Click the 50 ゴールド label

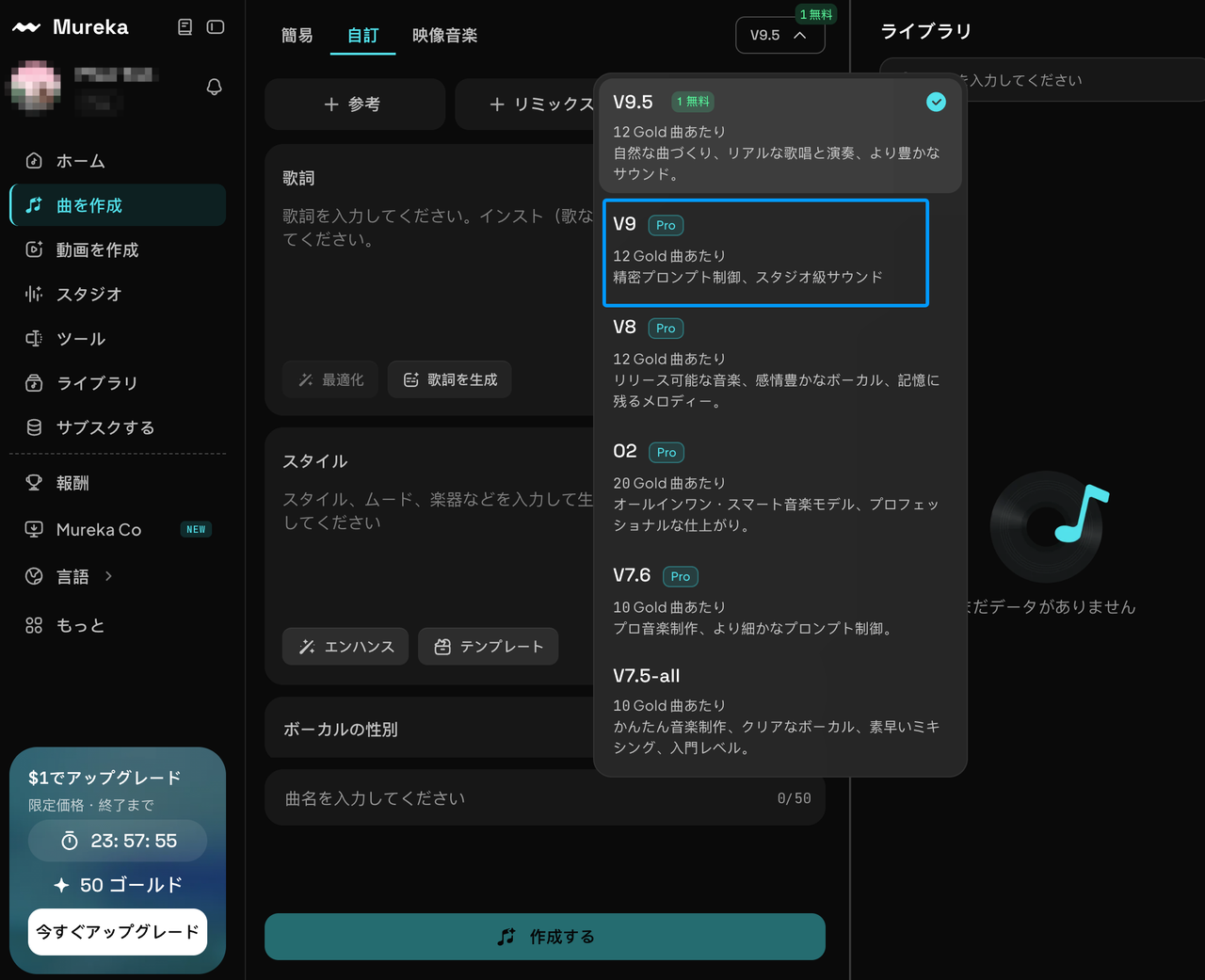(x=118, y=885)
